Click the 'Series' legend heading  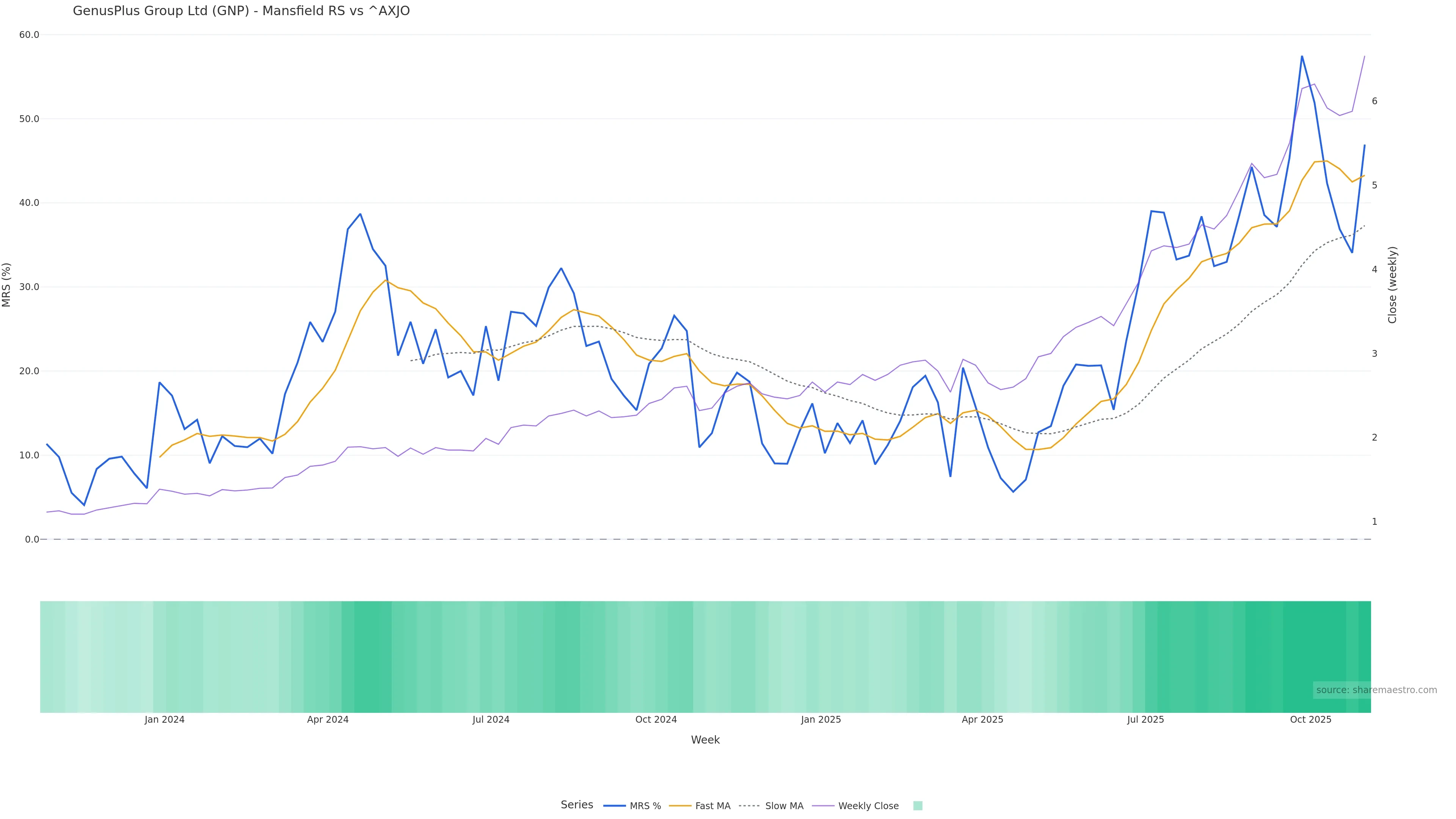(576, 804)
